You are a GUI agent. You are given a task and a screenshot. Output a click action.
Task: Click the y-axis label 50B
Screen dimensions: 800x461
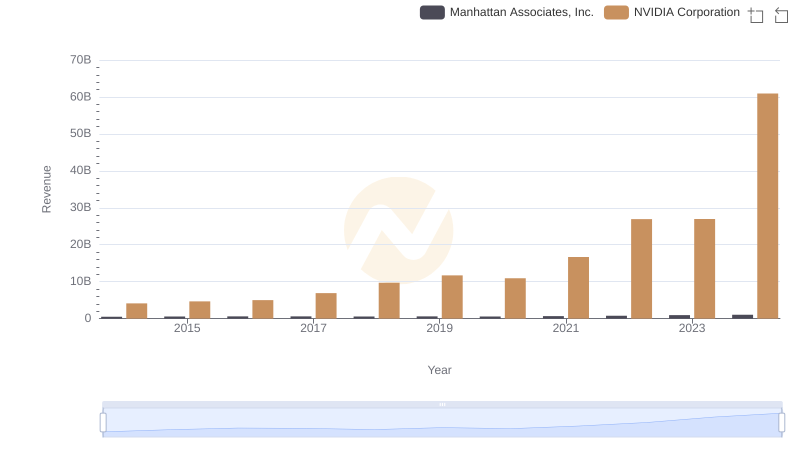(81, 134)
